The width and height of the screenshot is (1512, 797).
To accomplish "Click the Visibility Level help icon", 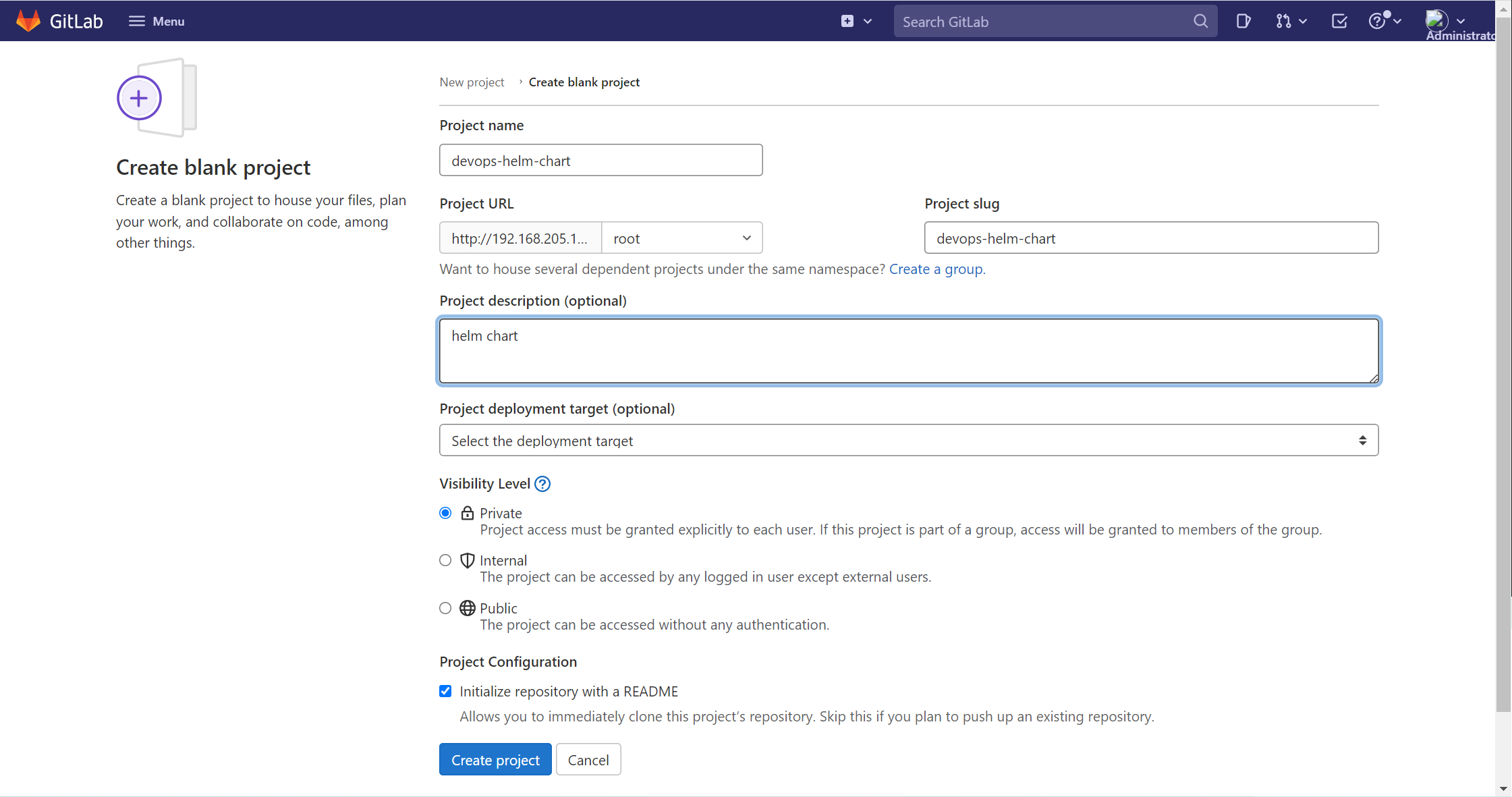I will [x=542, y=484].
